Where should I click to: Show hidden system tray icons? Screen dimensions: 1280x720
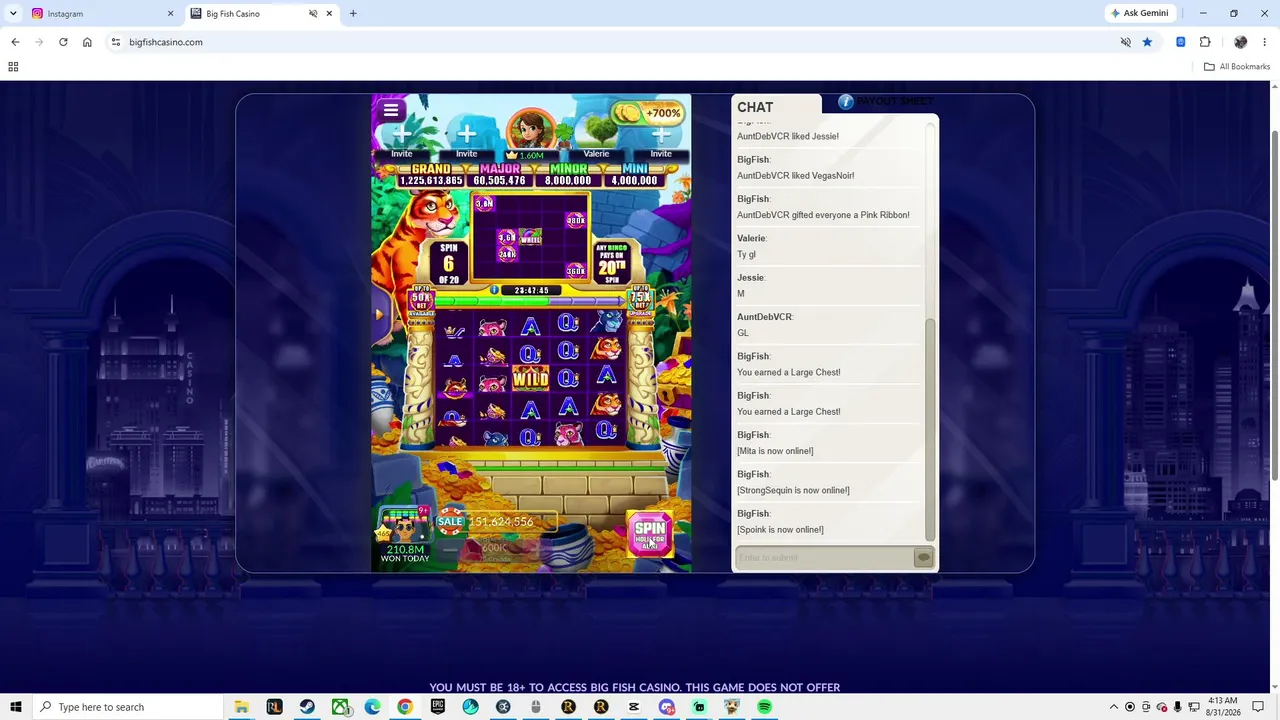pyautogui.click(x=1114, y=707)
